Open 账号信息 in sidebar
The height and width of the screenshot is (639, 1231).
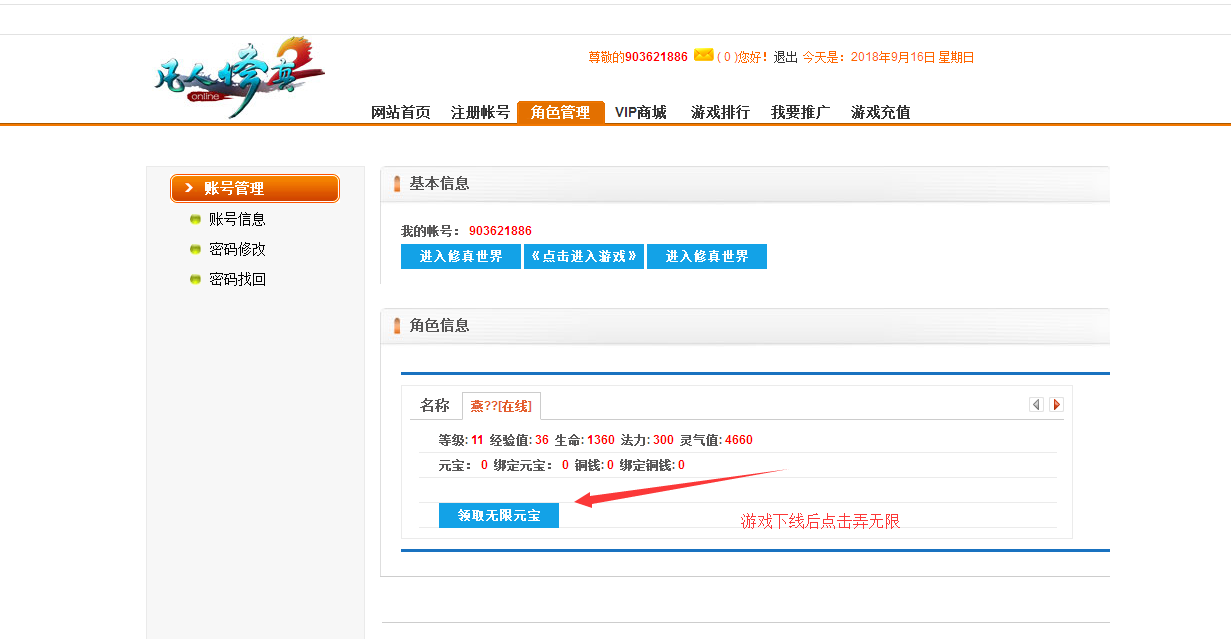coord(237,219)
